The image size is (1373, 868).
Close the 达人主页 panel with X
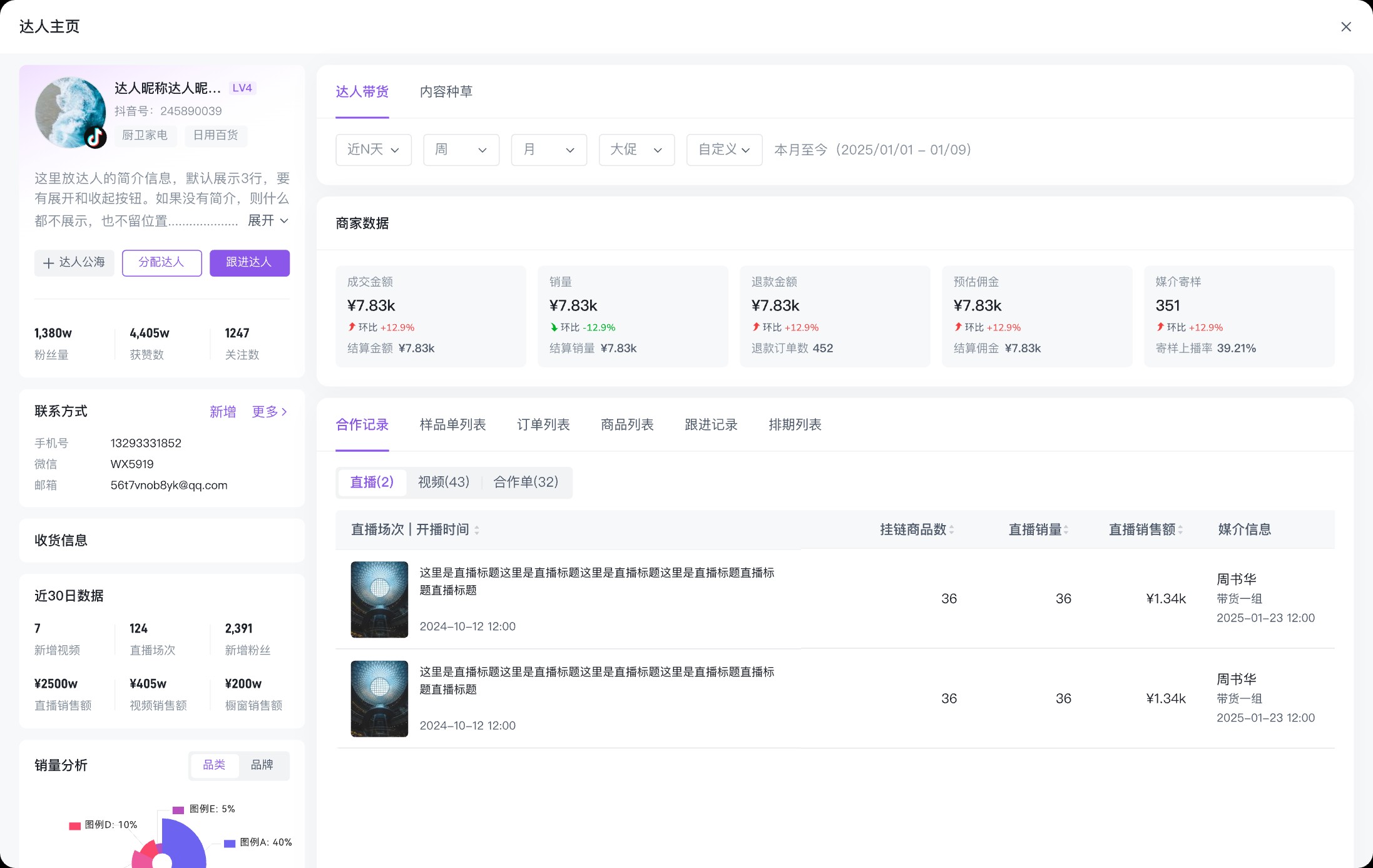(1345, 27)
